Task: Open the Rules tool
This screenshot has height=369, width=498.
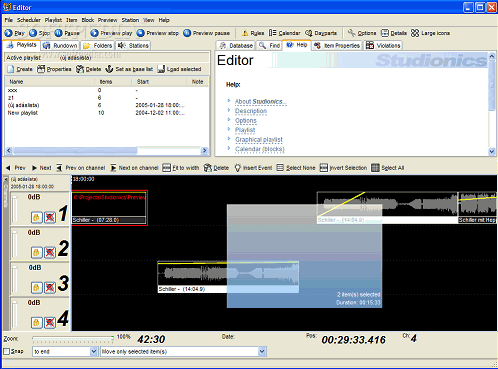Action: click(x=253, y=33)
